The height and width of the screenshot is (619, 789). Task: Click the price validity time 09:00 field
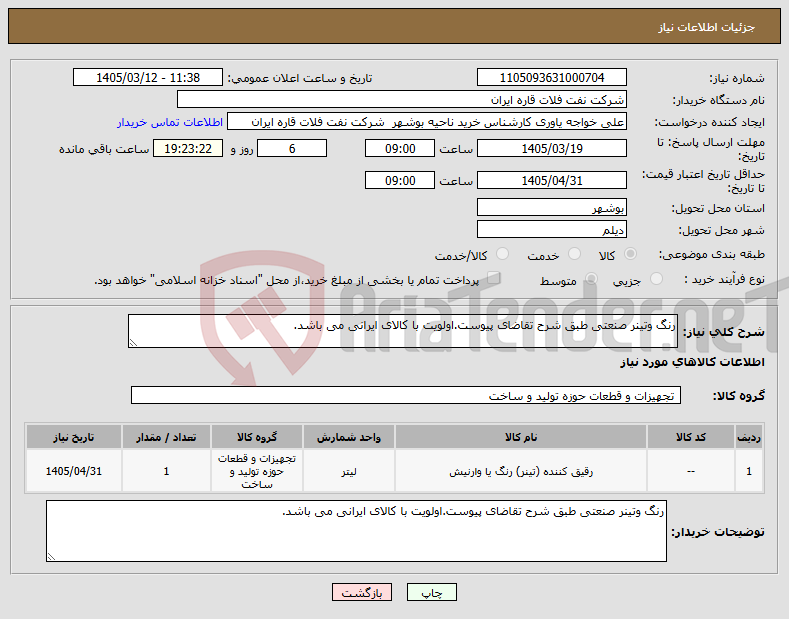coord(400,180)
